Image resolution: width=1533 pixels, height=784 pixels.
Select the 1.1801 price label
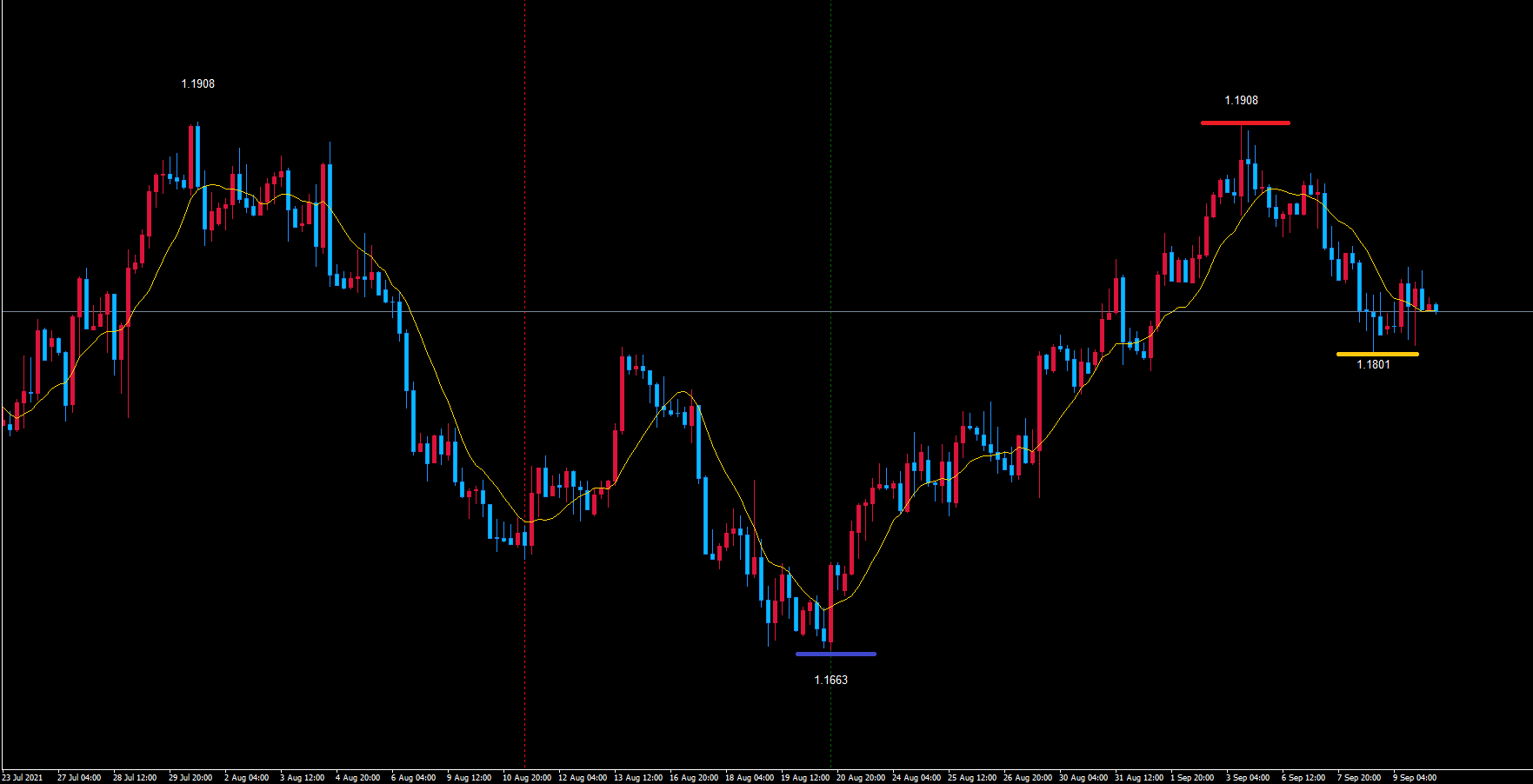[x=1373, y=364]
